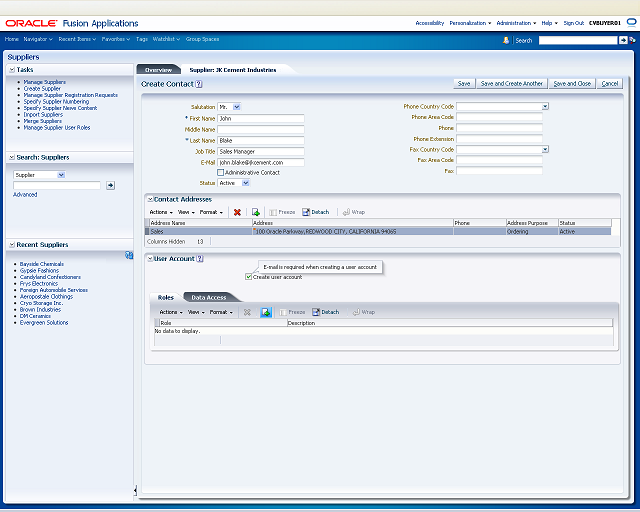Click in the E-Mail field
Image resolution: width=640 pixels, height=512 pixels.
point(261,163)
